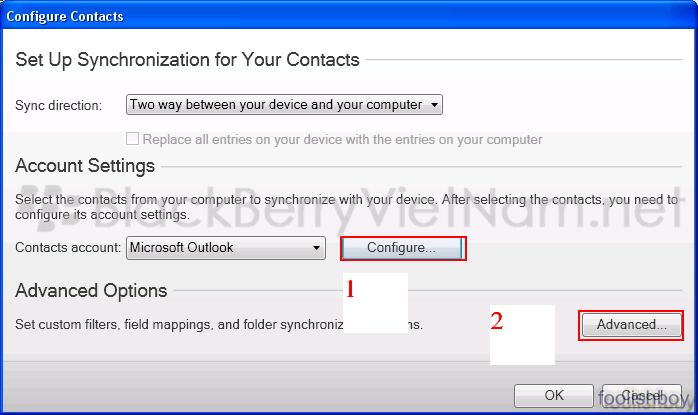Click the Configure... button
Viewport: 698px width, 415px height.
(x=402, y=248)
